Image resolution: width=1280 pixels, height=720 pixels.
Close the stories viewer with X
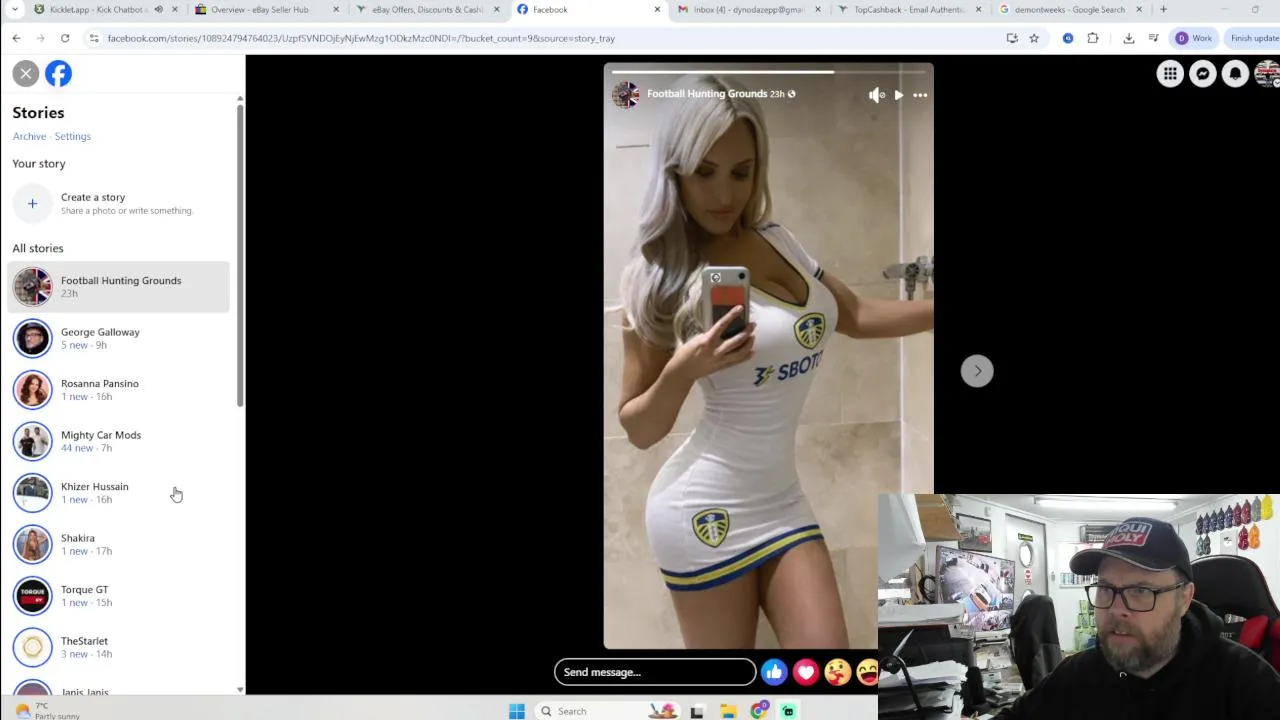pos(26,73)
